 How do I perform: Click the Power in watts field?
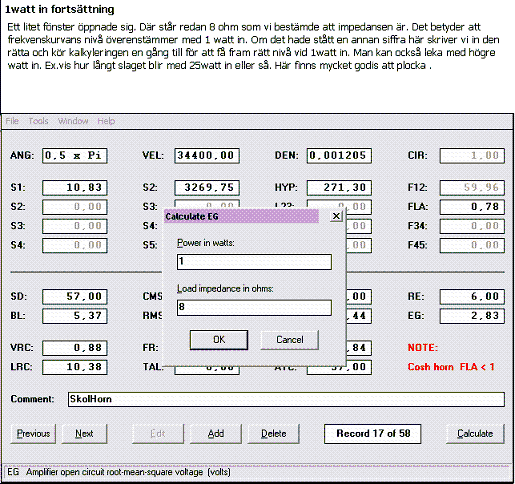coord(254,262)
